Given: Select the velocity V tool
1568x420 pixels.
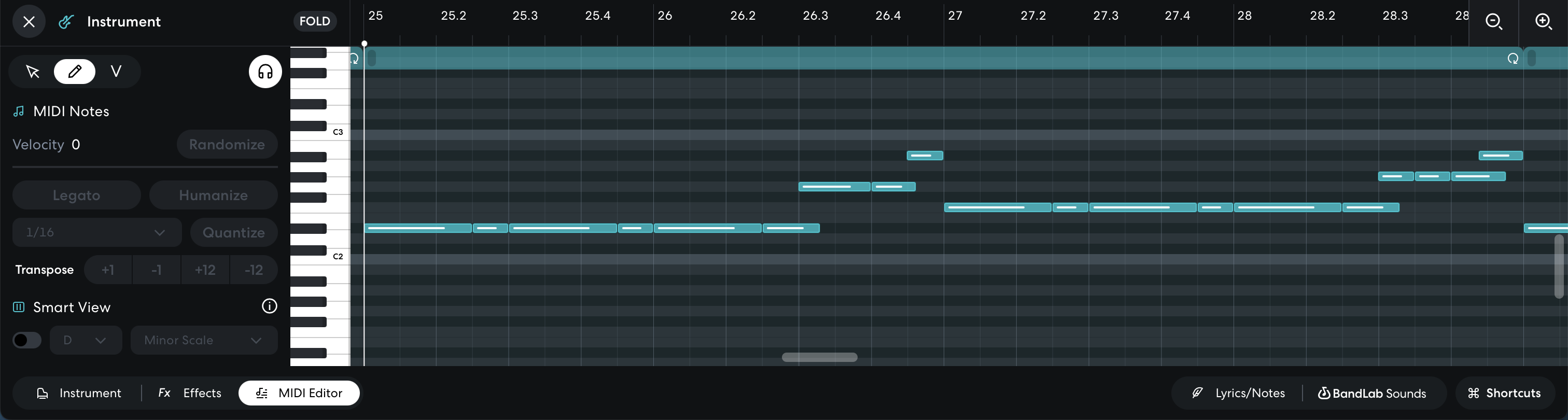Looking at the screenshot, I should (116, 72).
